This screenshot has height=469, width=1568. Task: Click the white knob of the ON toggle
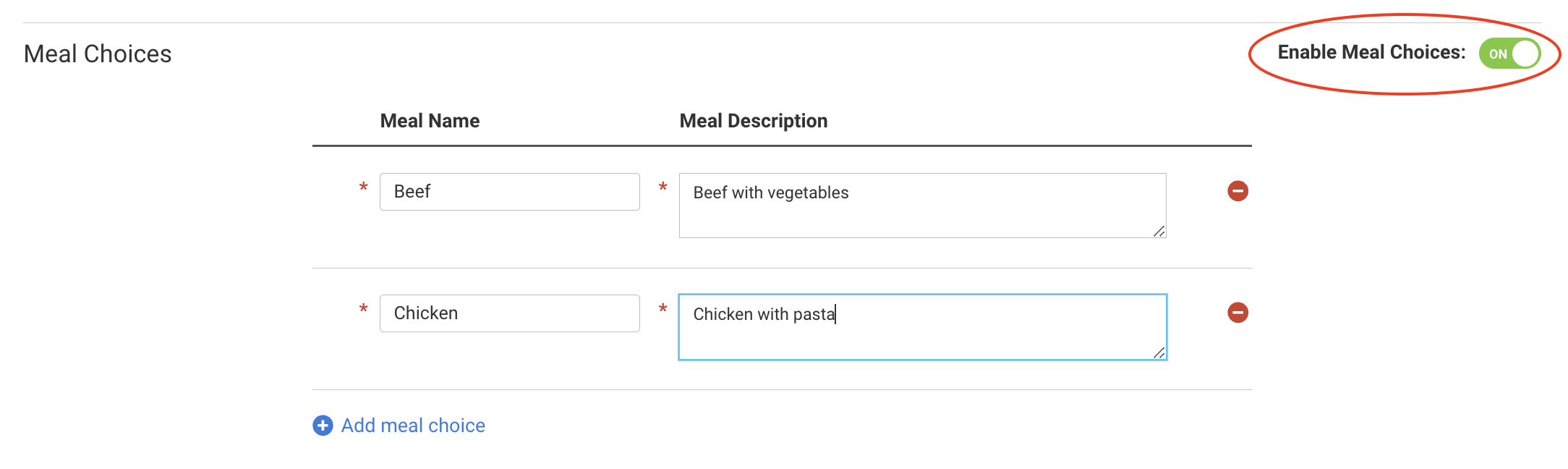point(1525,54)
